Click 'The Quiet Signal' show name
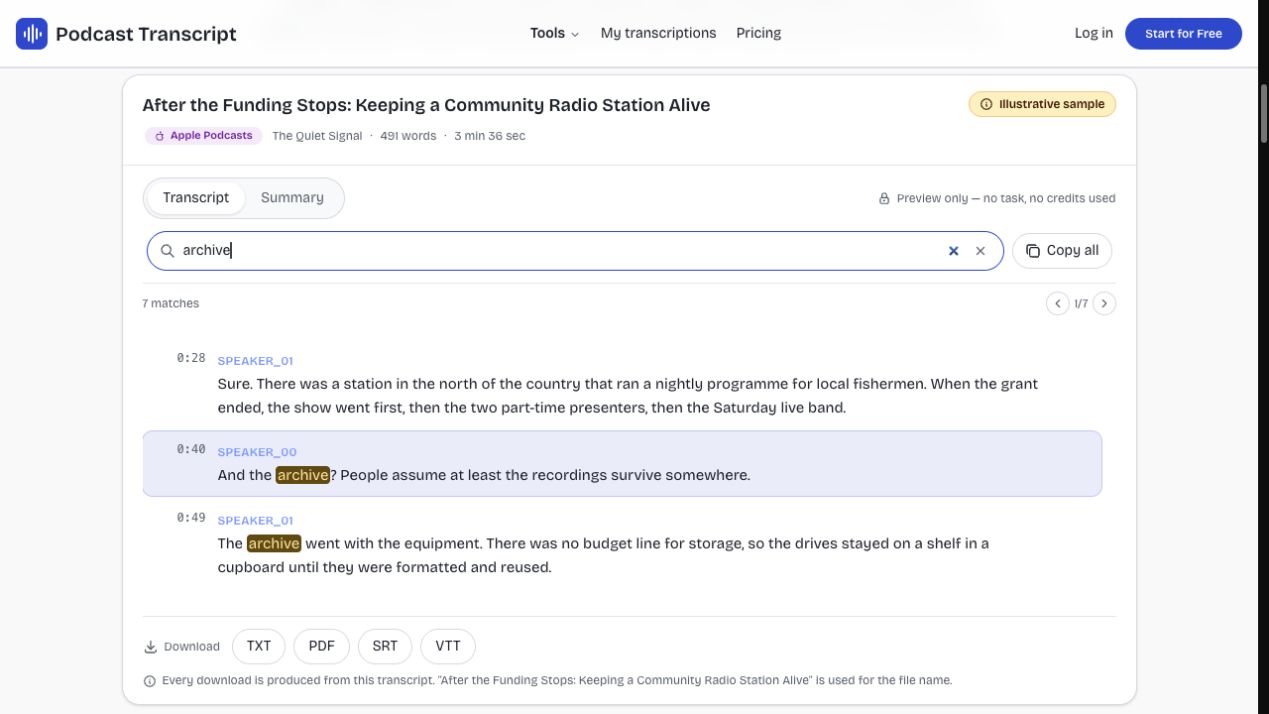The image size is (1269, 714). coord(317,136)
